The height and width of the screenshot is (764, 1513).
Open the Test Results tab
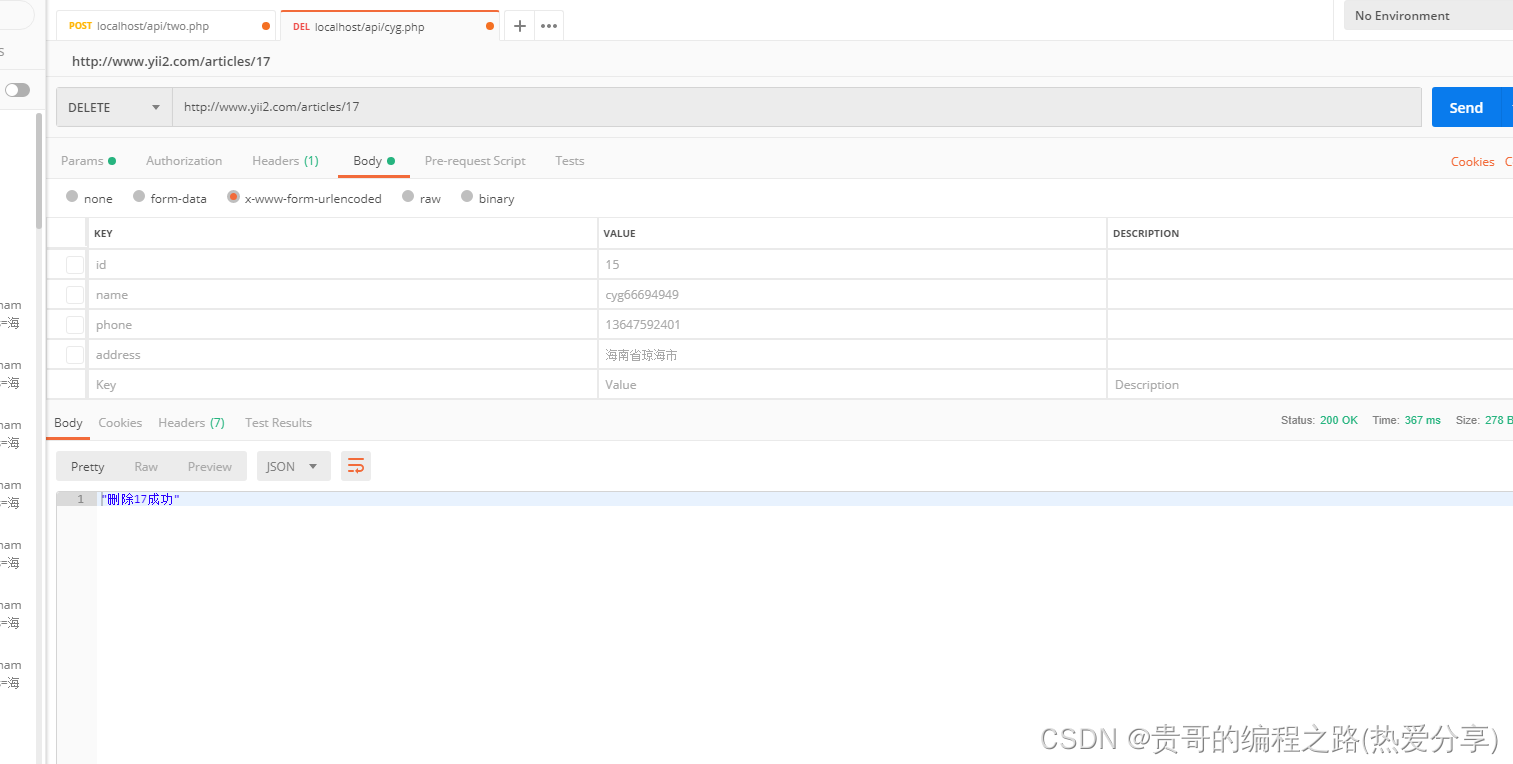click(x=278, y=423)
